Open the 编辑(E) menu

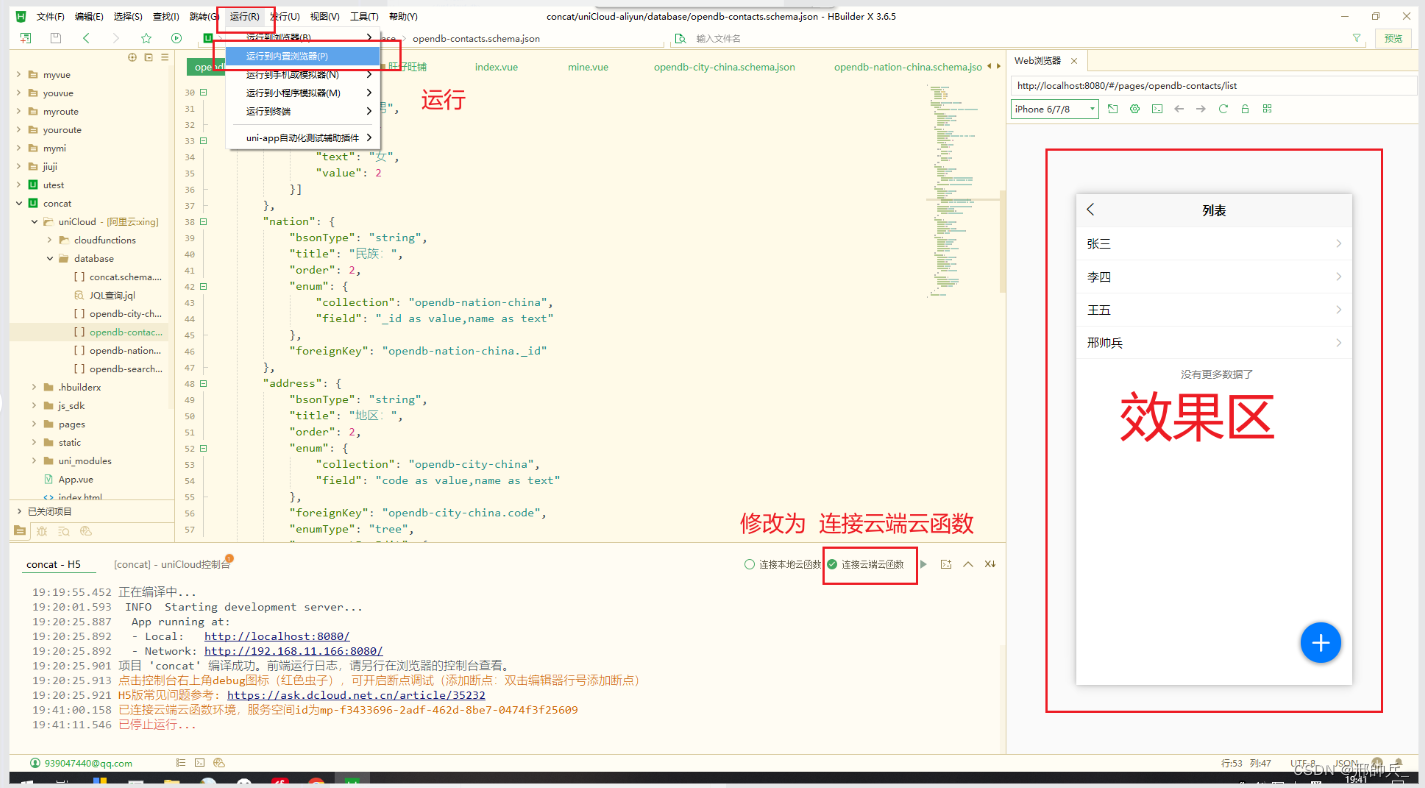click(89, 16)
